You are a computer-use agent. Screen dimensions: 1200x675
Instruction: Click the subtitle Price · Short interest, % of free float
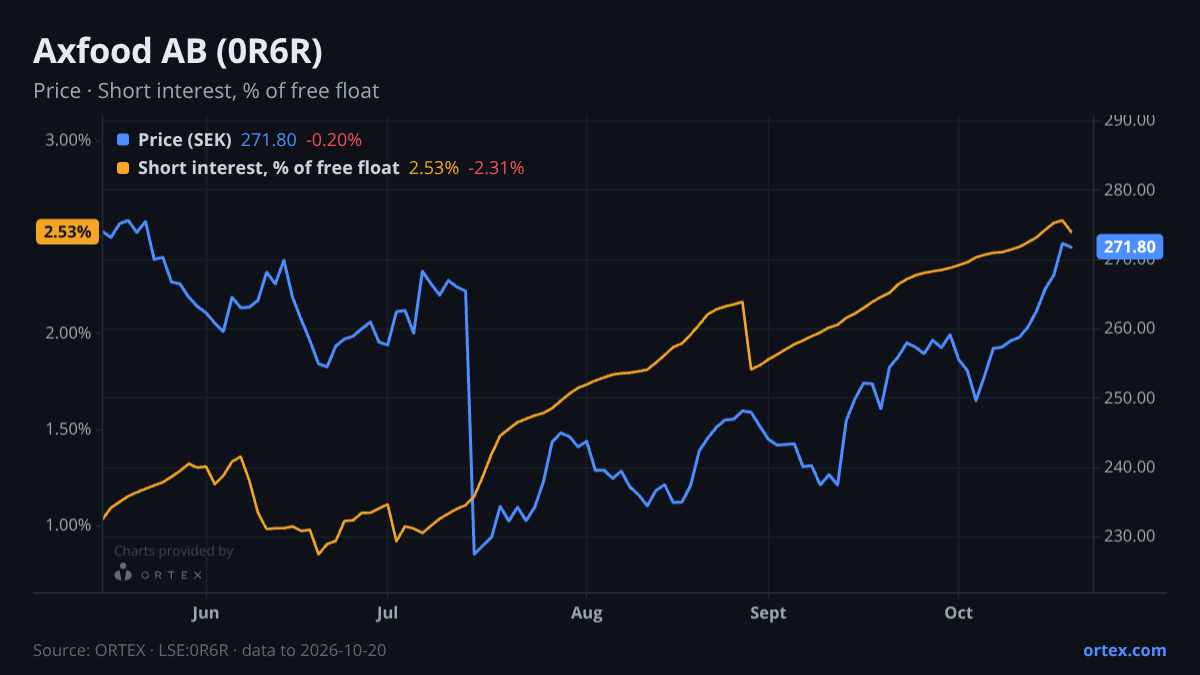click(x=206, y=91)
